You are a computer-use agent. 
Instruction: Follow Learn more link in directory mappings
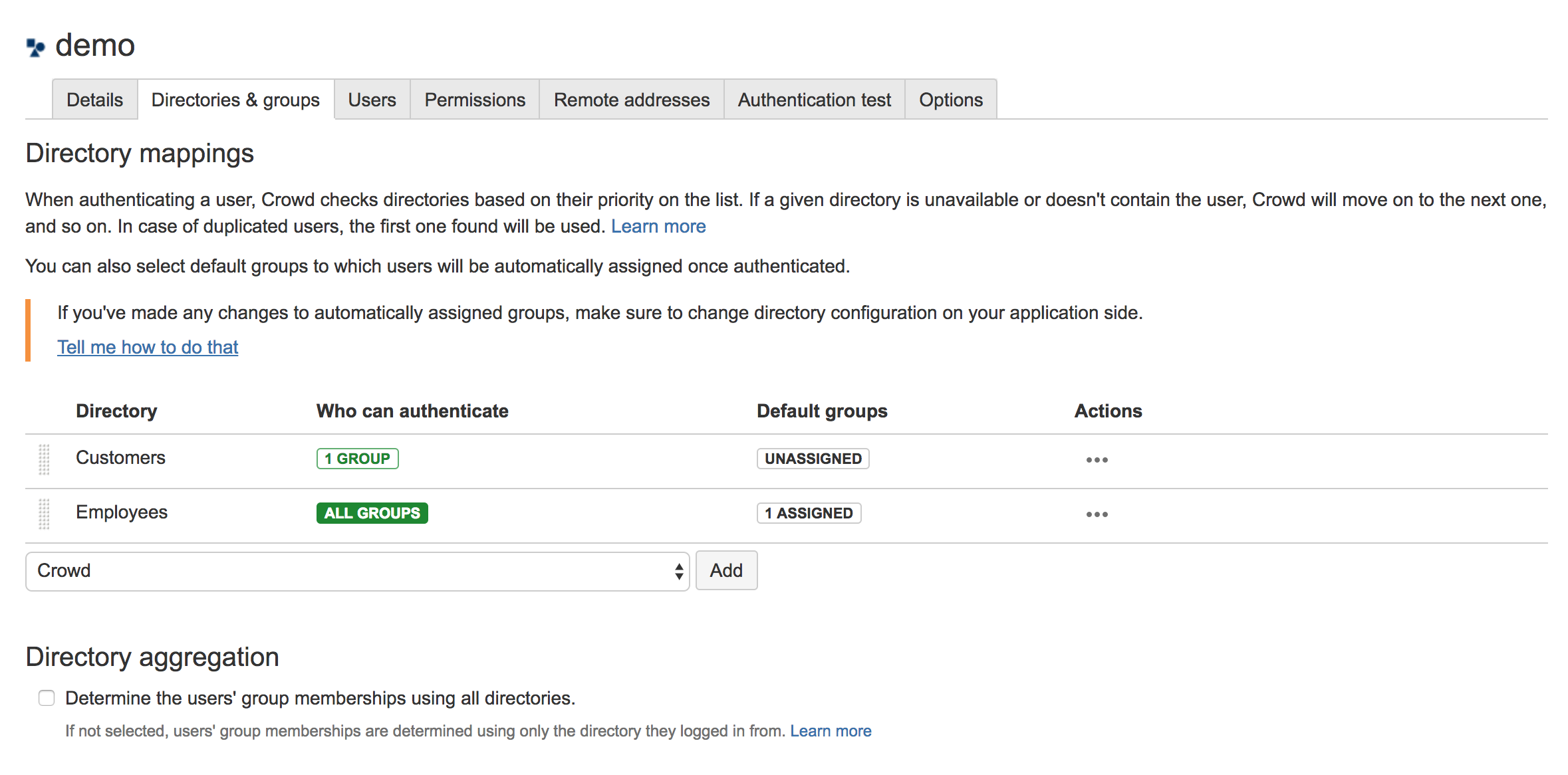(658, 227)
